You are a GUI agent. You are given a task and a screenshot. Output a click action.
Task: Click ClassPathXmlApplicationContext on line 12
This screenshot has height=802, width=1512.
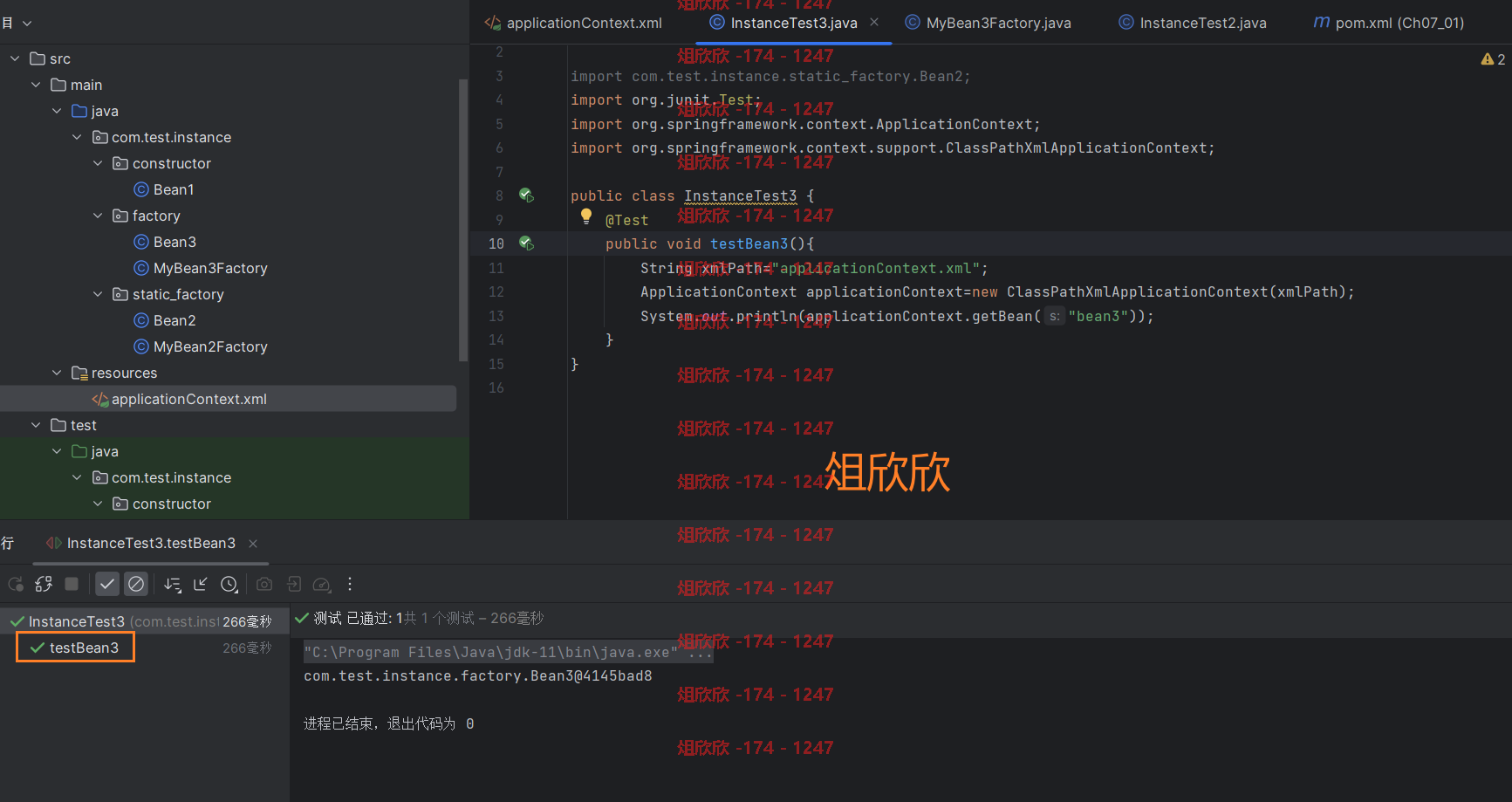pyautogui.click(x=1137, y=291)
